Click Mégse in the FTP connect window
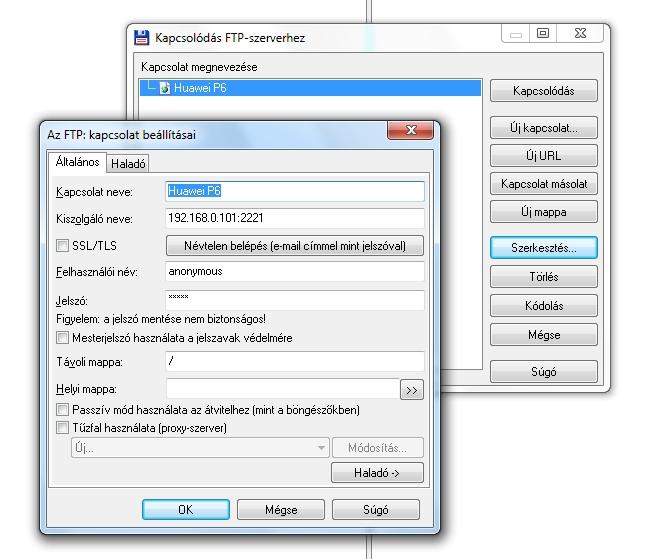The width and height of the screenshot is (649, 559). pos(544,334)
